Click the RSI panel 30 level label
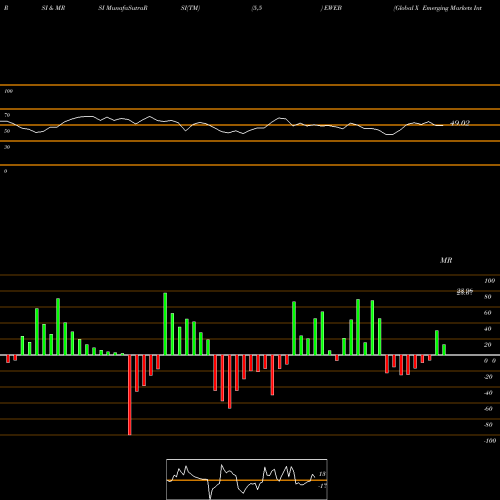 pos(7,147)
